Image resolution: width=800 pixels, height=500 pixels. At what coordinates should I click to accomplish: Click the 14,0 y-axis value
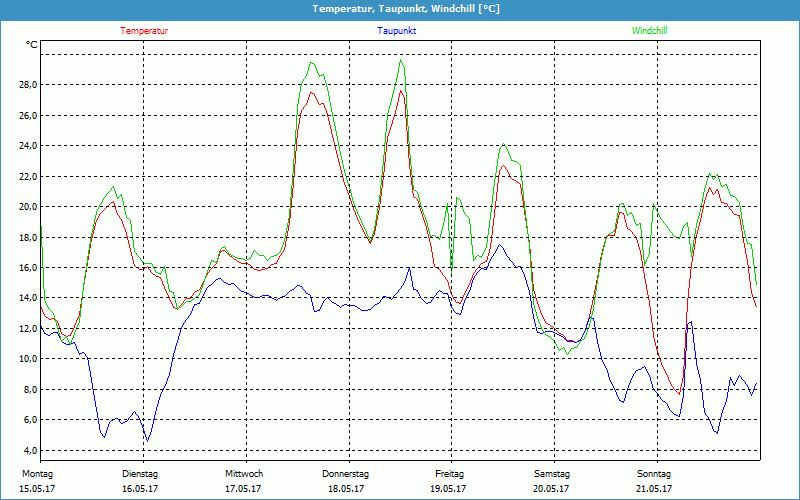tap(28, 298)
